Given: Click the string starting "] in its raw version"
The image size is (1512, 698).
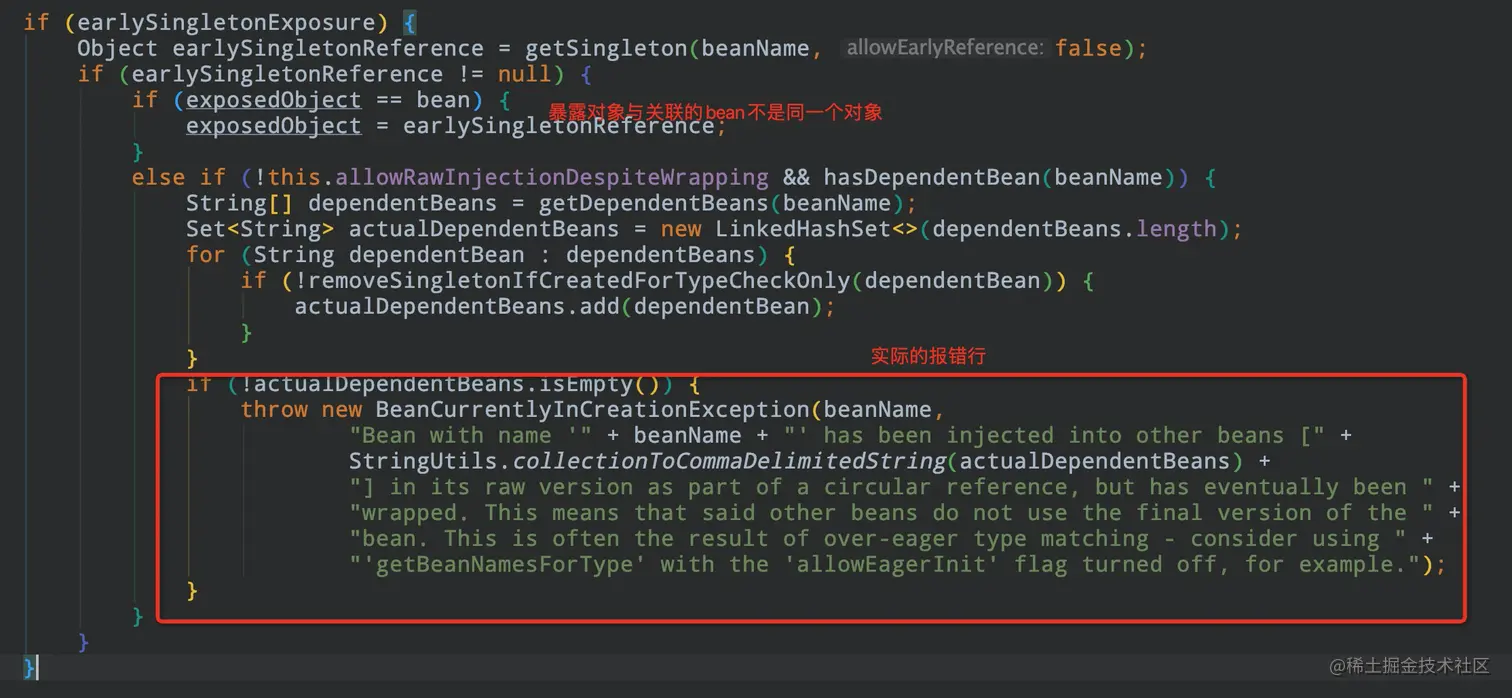Looking at the screenshot, I should (892, 488).
